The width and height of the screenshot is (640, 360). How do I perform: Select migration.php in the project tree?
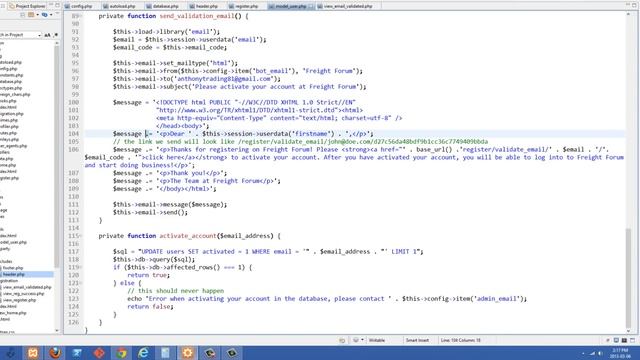12,114
